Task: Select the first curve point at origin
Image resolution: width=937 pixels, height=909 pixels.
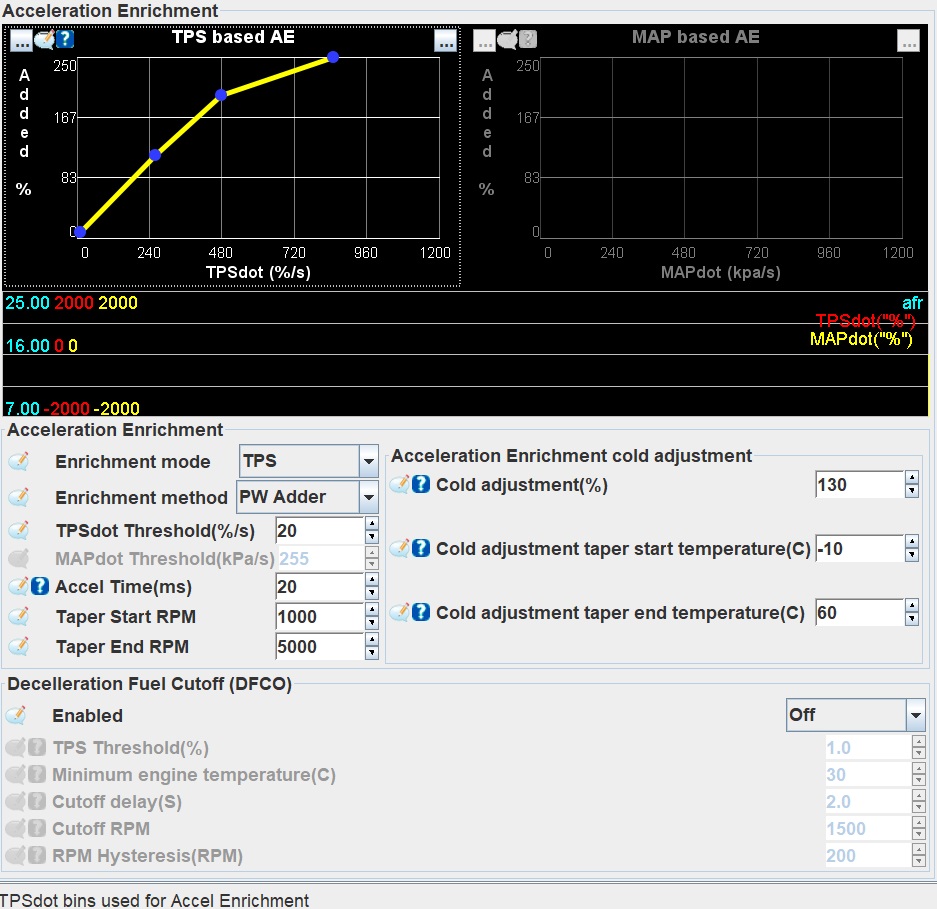Action: click(80, 232)
